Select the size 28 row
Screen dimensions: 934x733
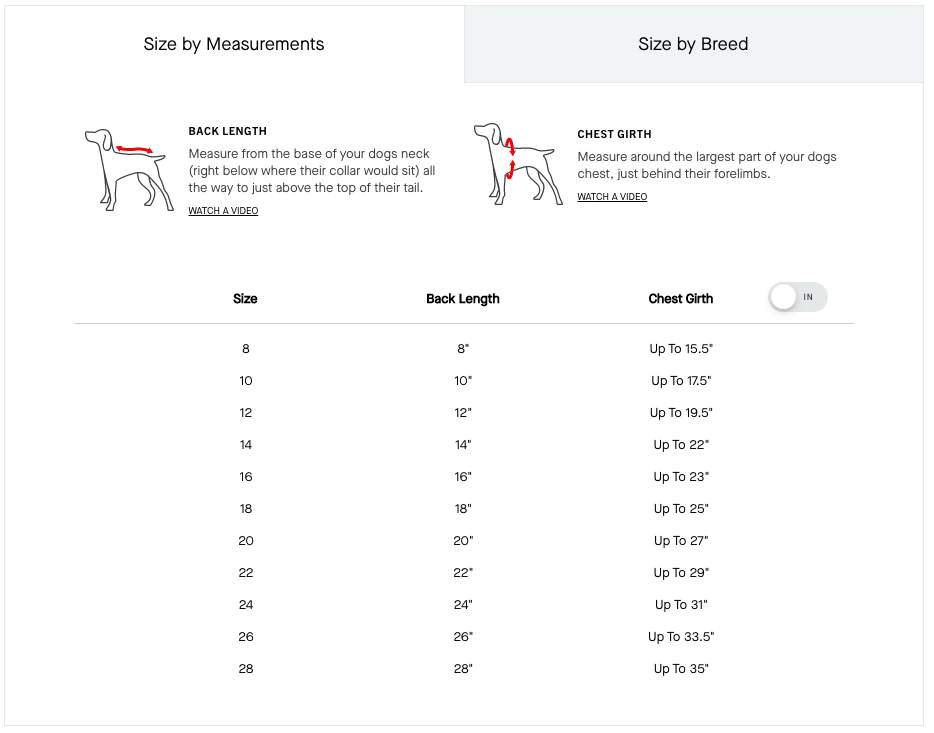(x=246, y=669)
